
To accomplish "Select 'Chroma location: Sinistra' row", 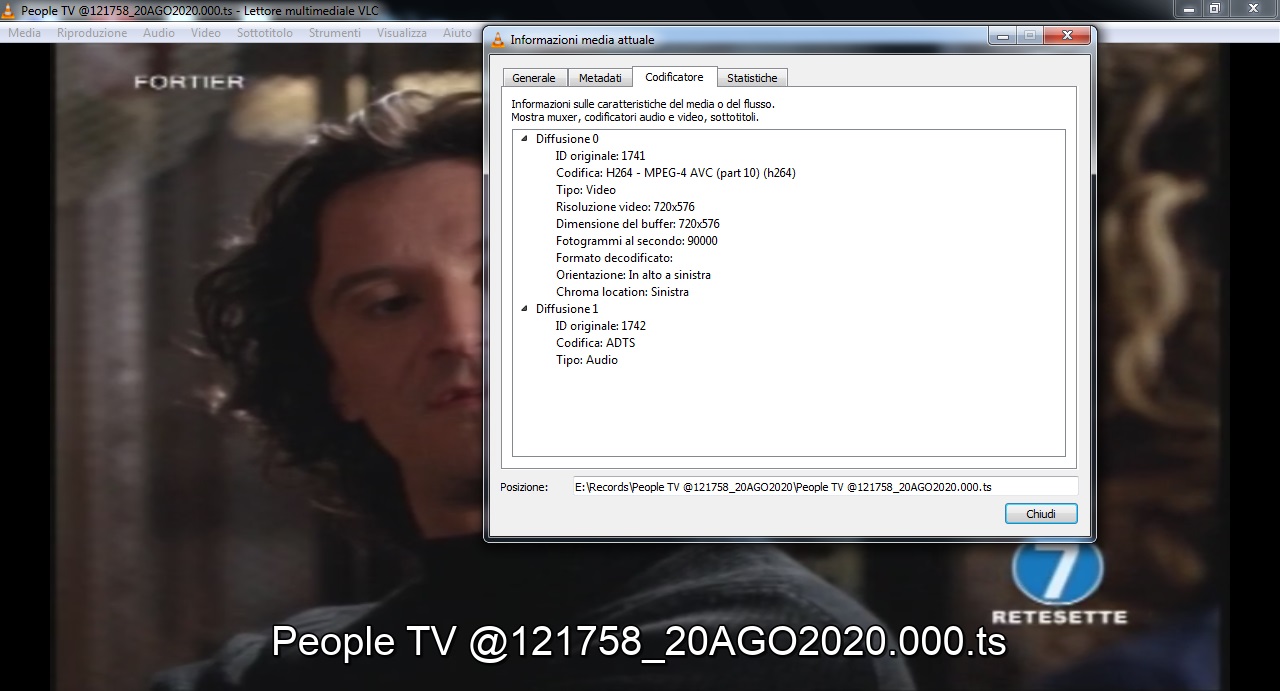I will coord(622,292).
